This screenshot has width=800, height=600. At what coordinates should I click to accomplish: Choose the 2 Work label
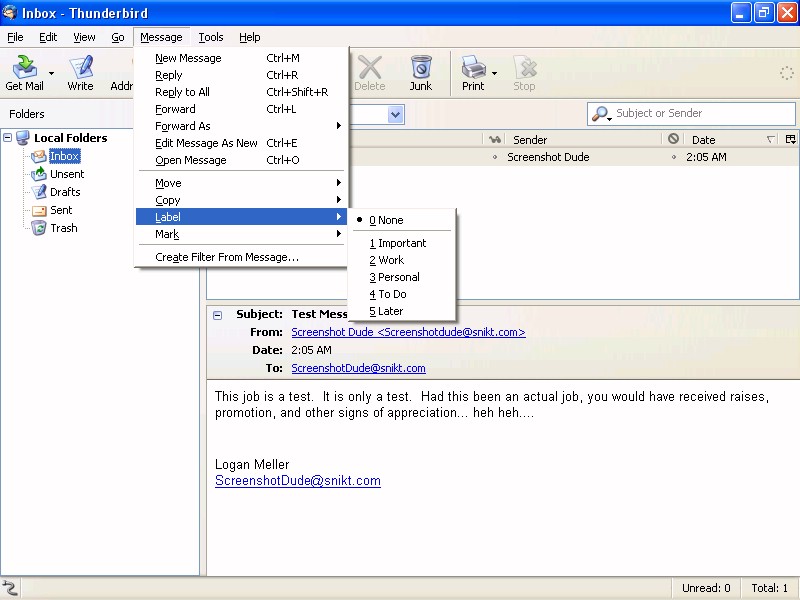pyautogui.click(x=401, y=260)
